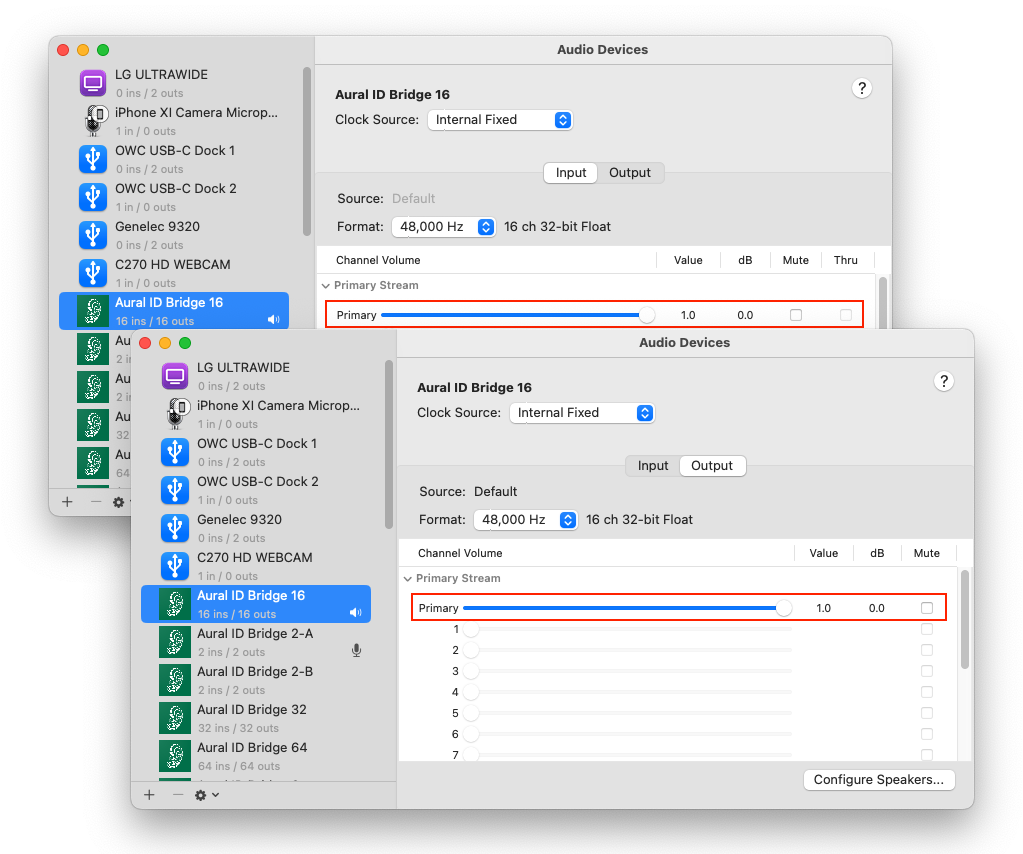Choose the Genelec 9320 USB icon in the front window

tap(175, 528)
